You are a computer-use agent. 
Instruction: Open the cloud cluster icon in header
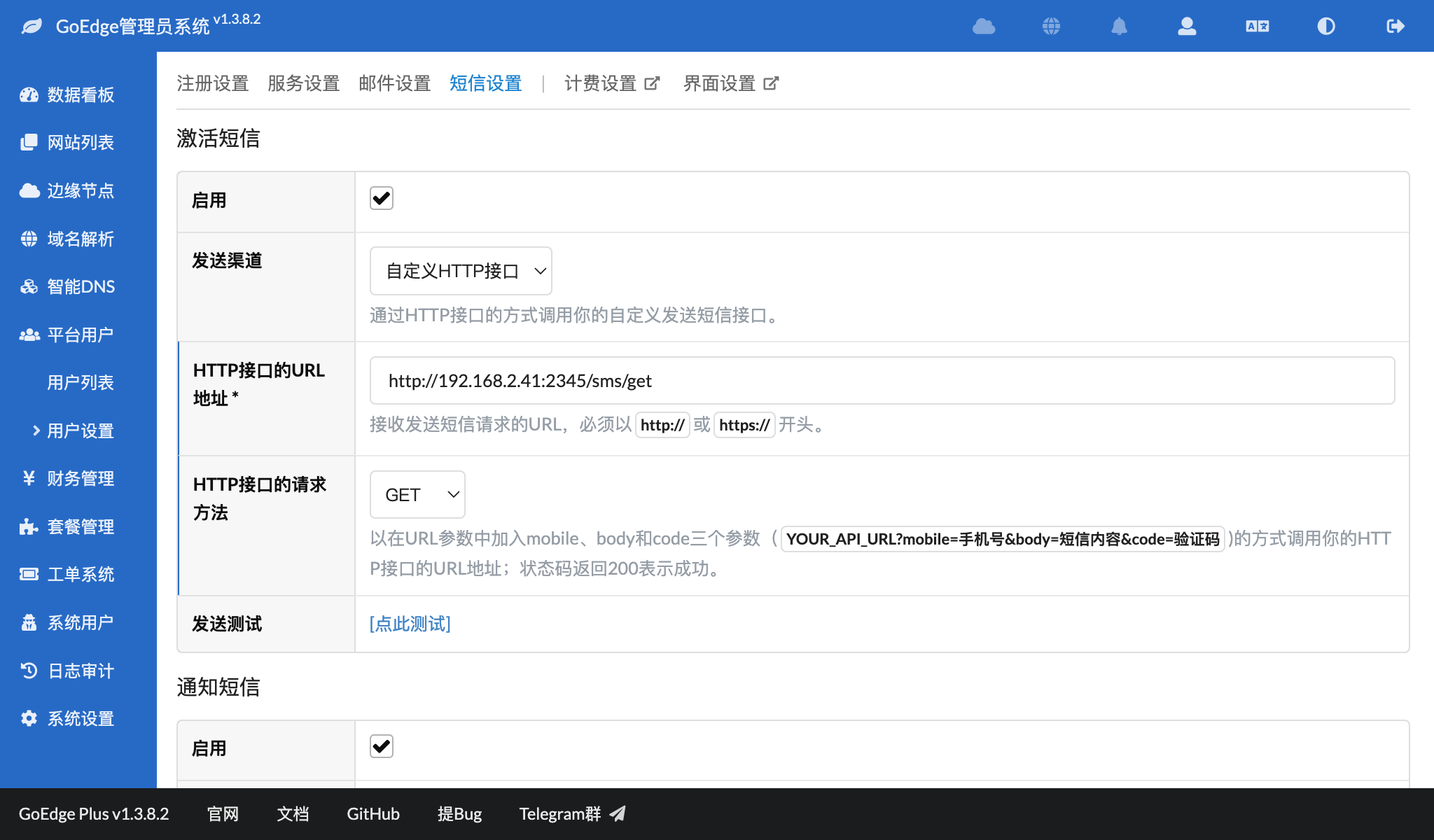click(984, 27)
